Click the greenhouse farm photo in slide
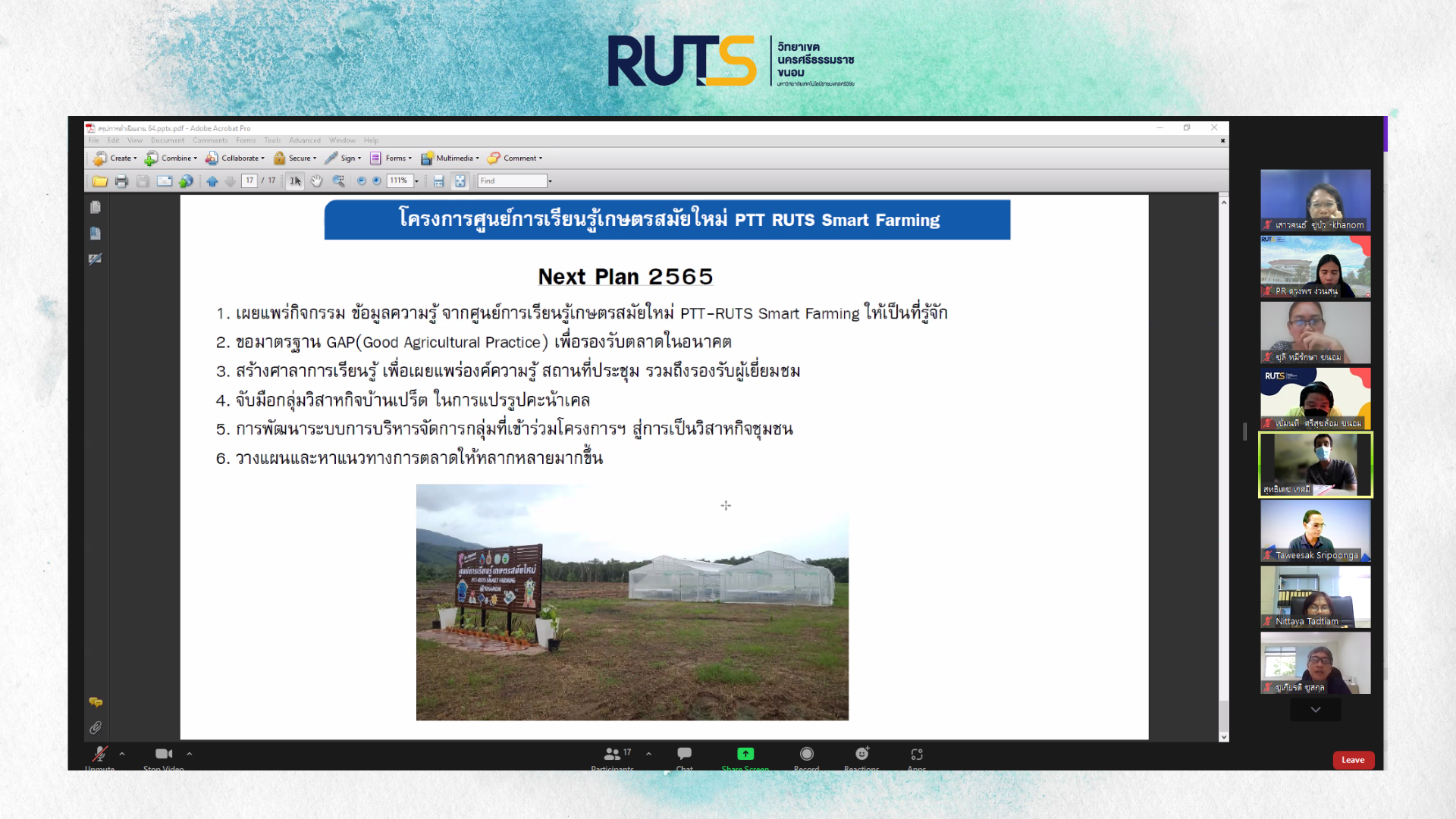Screen dimensions: 1456x819 tap(632, 602)
